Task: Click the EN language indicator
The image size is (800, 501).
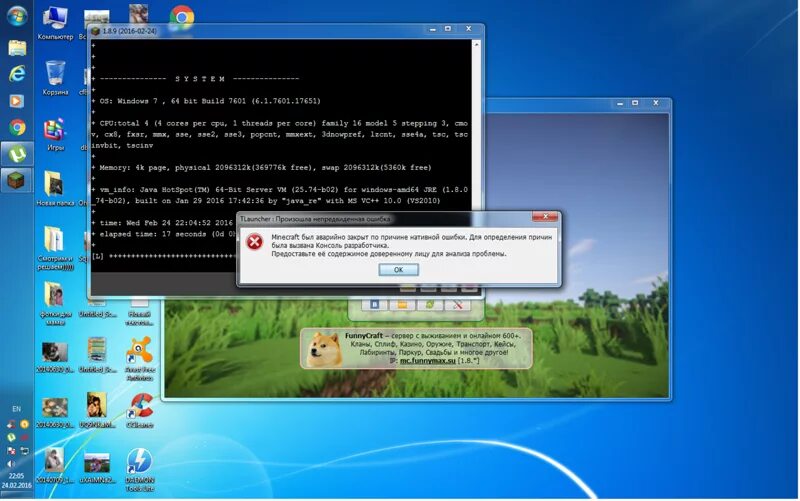Action: coord(16,409)
